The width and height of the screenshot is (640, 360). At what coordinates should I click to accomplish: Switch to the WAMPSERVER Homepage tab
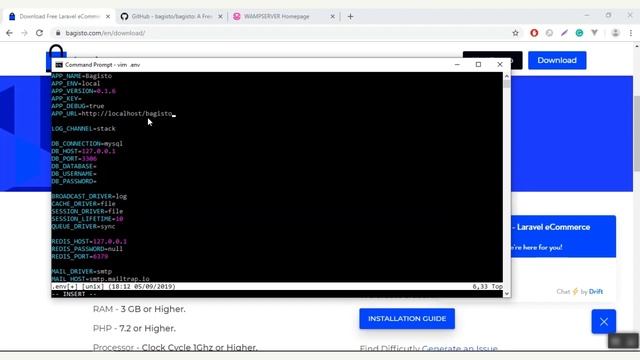(x=284, y=16)
